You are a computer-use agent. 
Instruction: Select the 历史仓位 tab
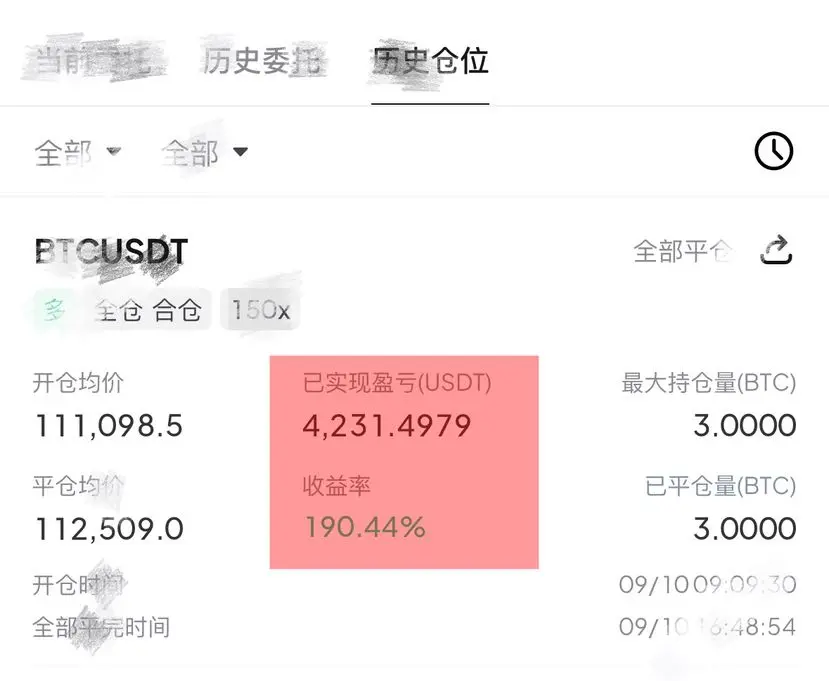pyautogui.click(x=430, y=60)
